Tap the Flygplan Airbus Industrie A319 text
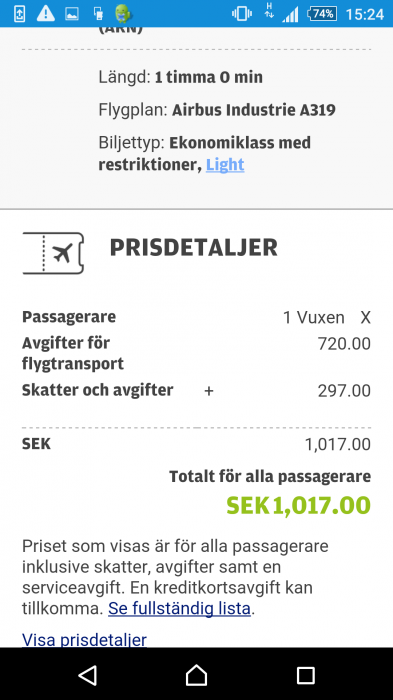 (217, 110)
